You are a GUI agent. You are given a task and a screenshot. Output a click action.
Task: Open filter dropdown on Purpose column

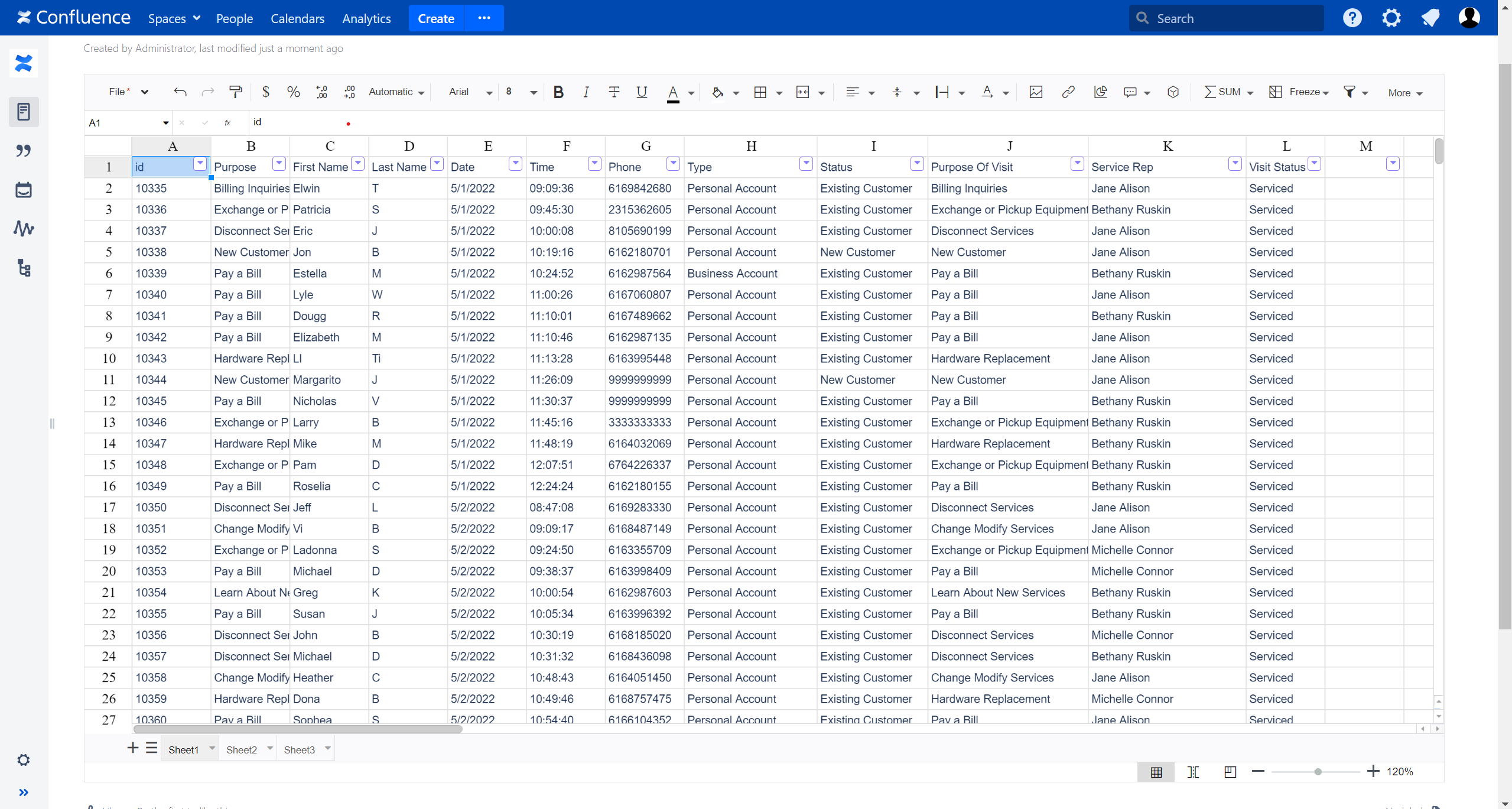(x=279, y=164)
